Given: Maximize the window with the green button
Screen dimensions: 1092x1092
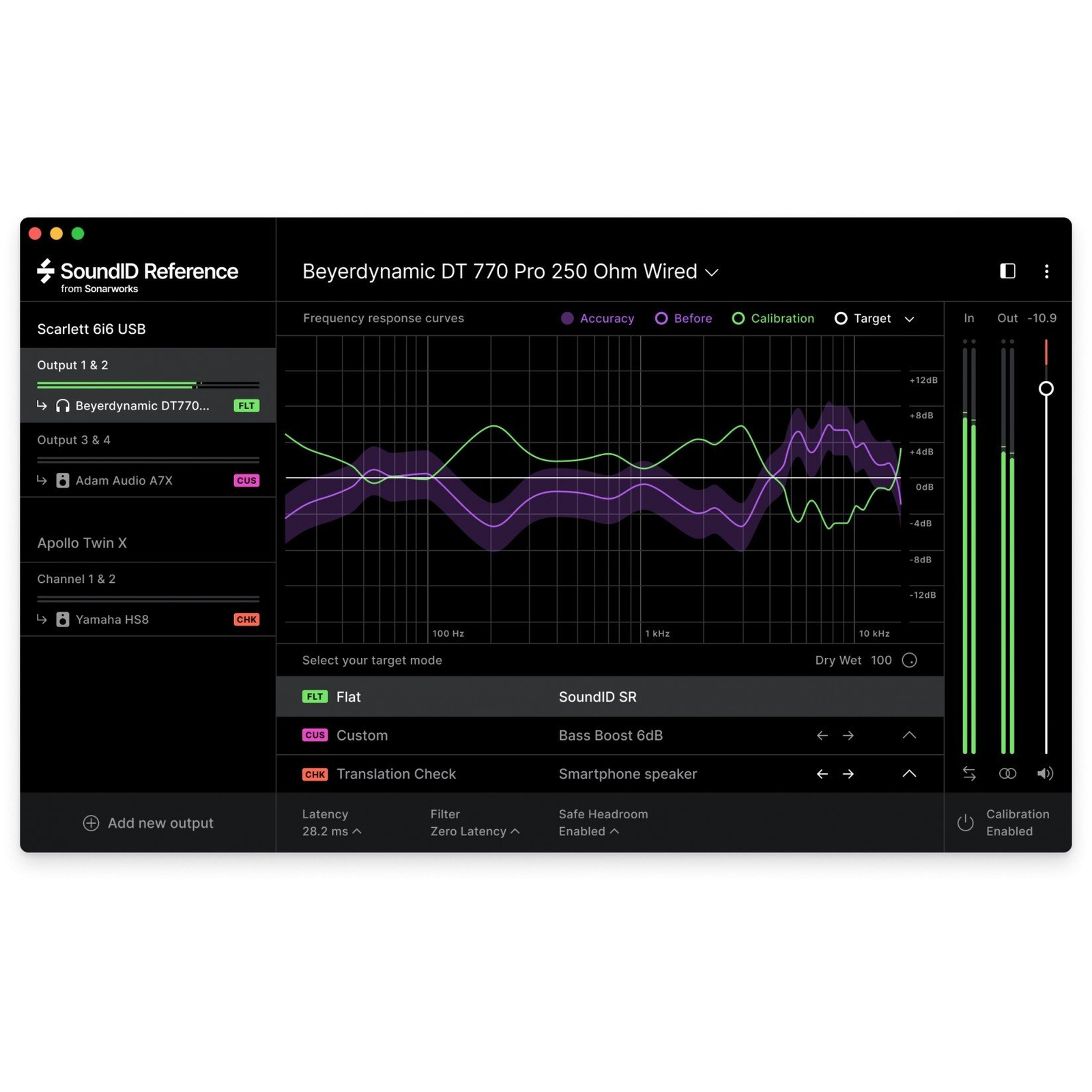Looking at the screenshot, I should click(78, 233).
